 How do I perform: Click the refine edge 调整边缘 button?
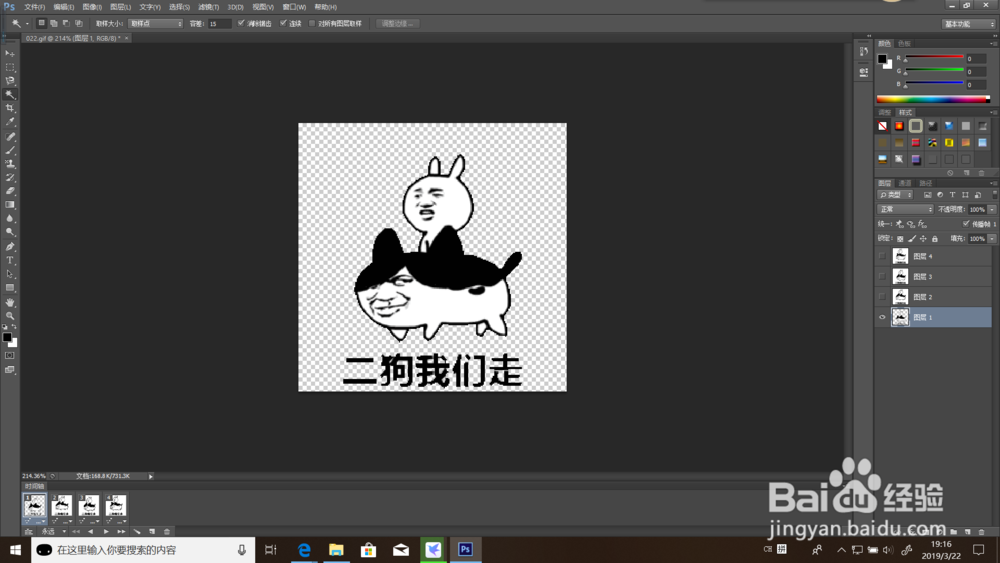tap(398, 24)
